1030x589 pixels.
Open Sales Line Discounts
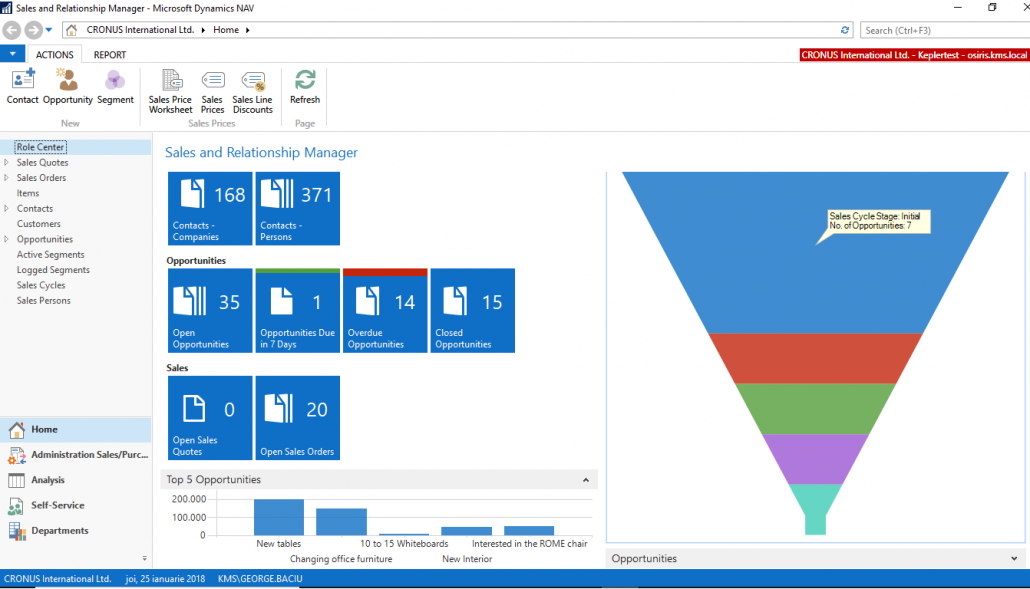point(252,91)
